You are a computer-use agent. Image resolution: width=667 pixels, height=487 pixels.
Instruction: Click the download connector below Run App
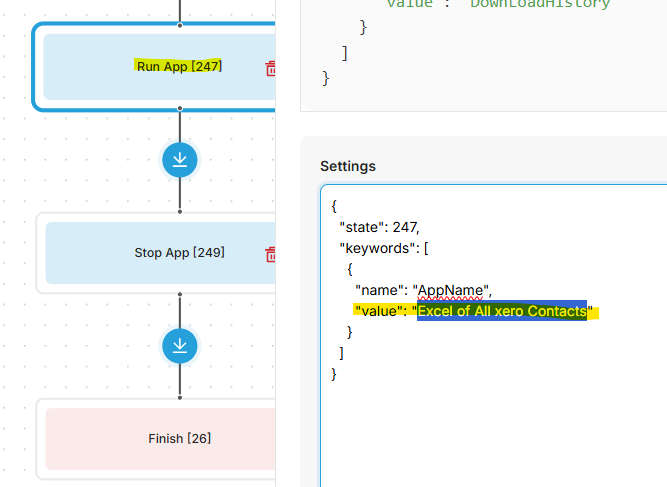180,160
